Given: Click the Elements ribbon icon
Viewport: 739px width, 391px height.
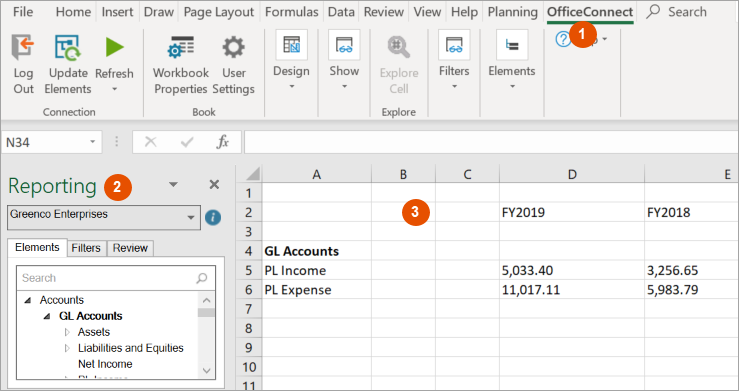Looking at the screenshot, I should (x=512, y=45).
